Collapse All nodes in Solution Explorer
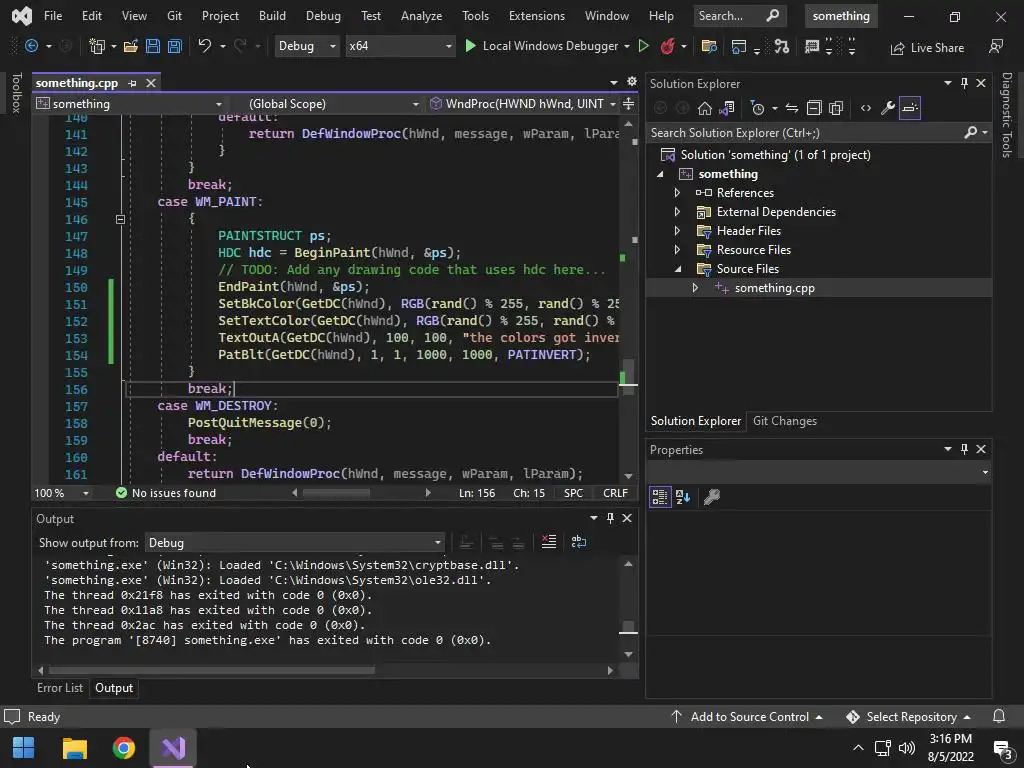 pyautogui.click(x=814, y=108)
